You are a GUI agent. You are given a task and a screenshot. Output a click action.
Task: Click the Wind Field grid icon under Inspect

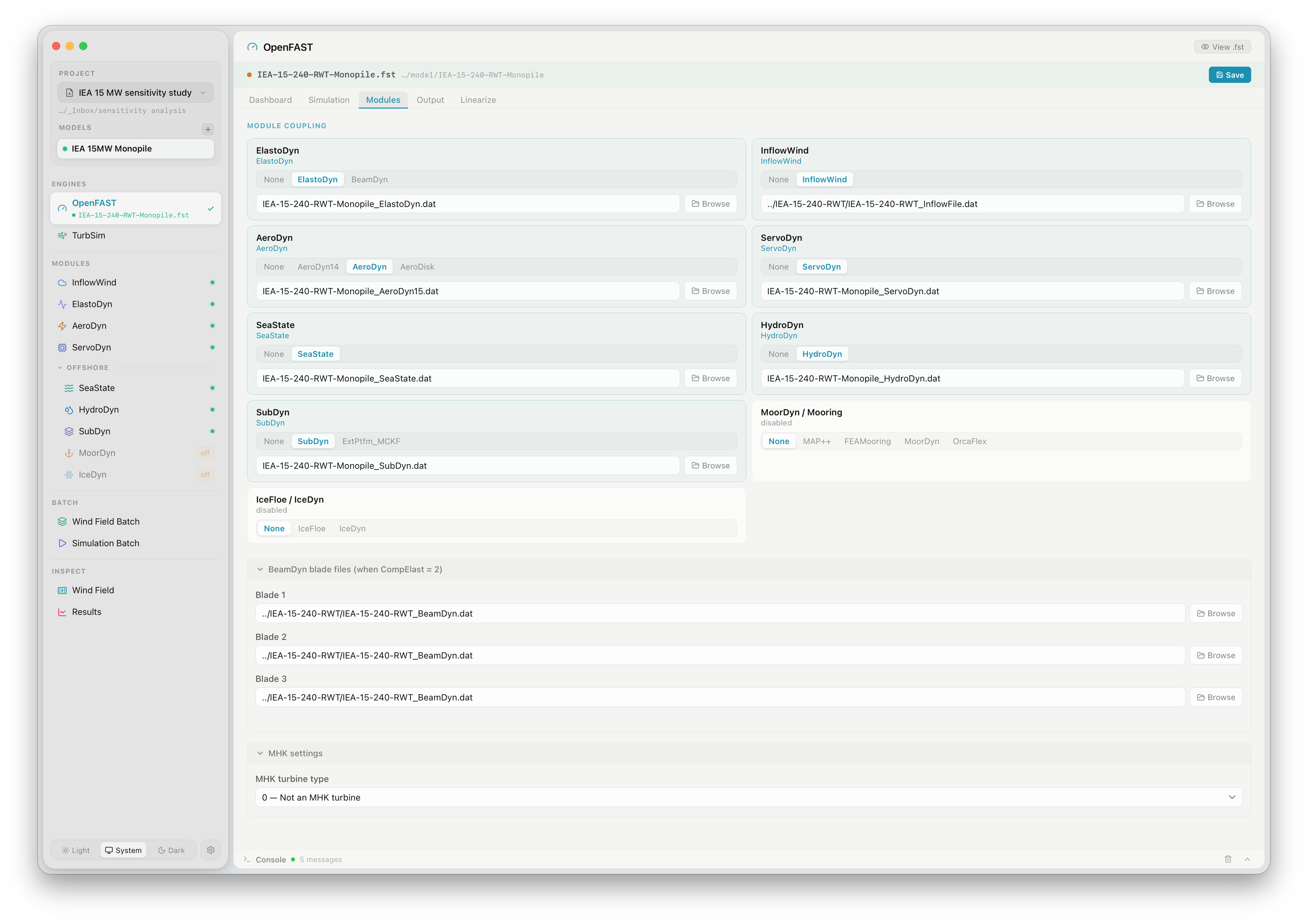[x=62, y=591]
